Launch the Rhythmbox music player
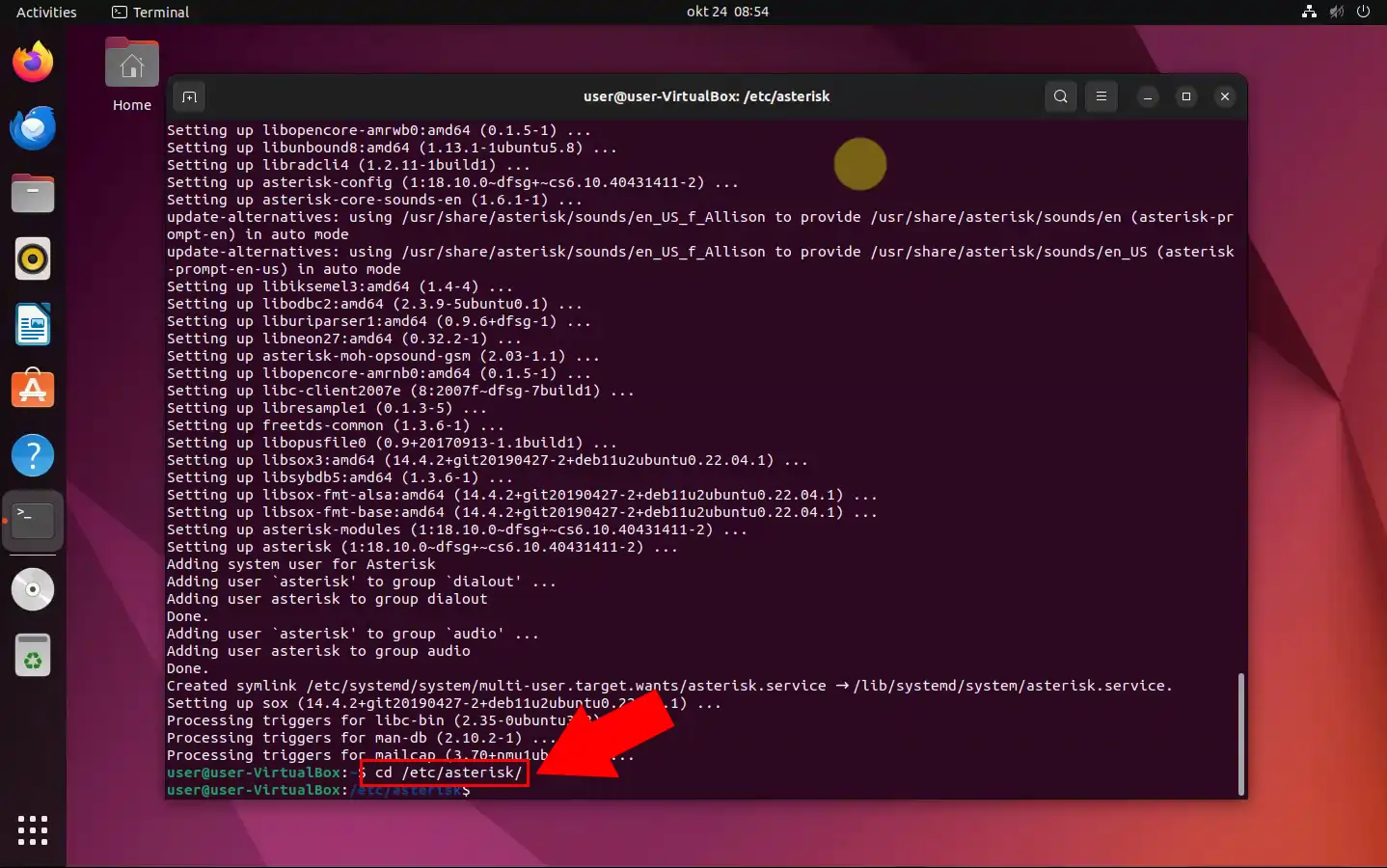Image resolution: width=1387 pixels, height=868 pixels. click(33, 259)
